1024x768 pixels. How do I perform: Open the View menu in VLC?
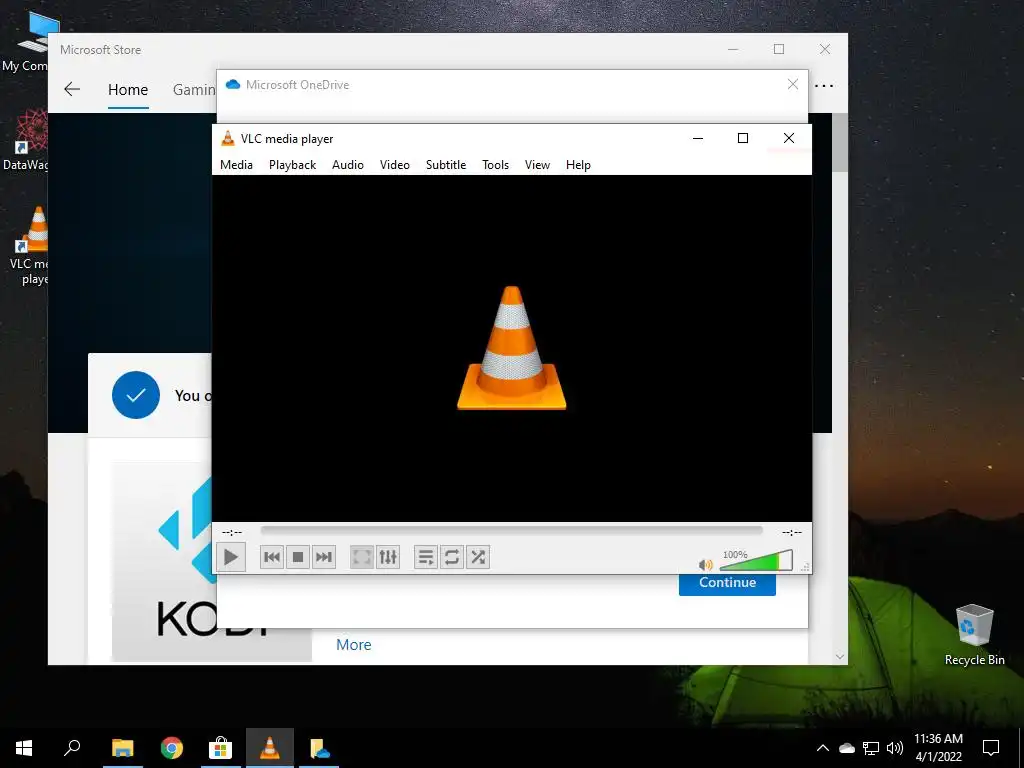pyautogui.click(x=537, y=165)
